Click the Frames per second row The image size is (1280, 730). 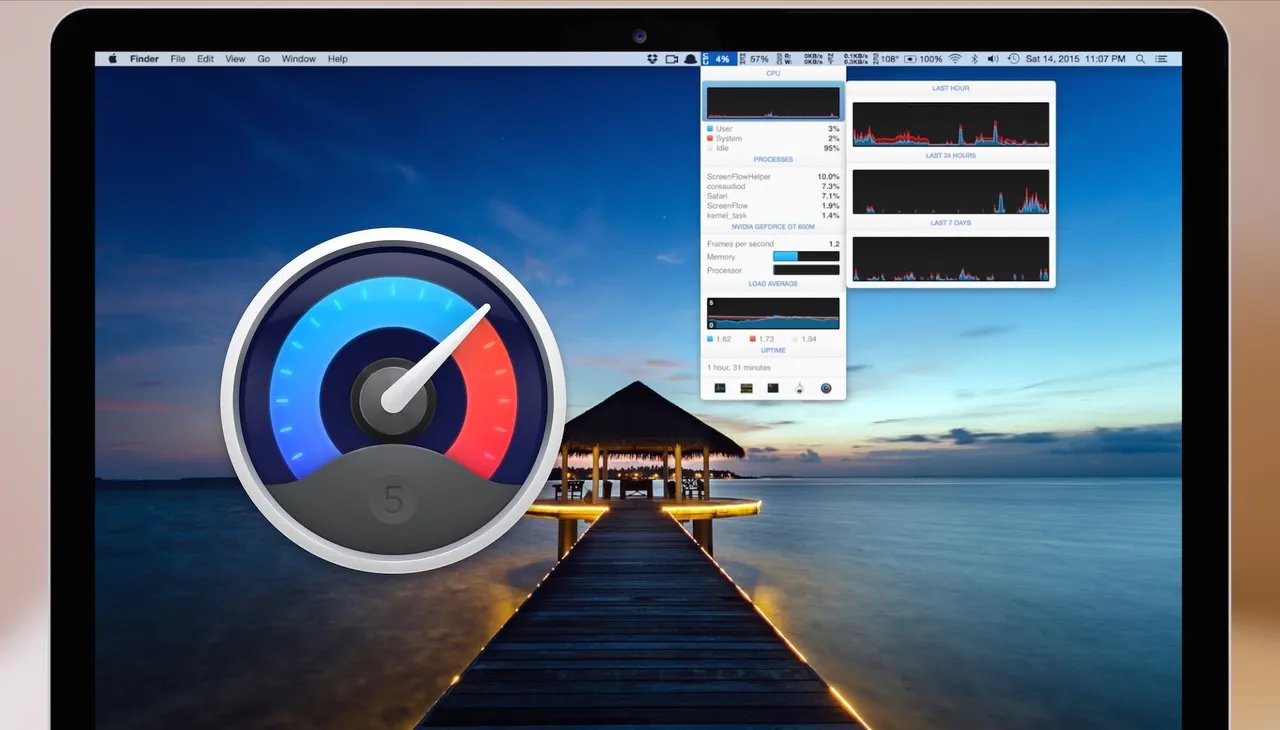click(x=773, y=244)
